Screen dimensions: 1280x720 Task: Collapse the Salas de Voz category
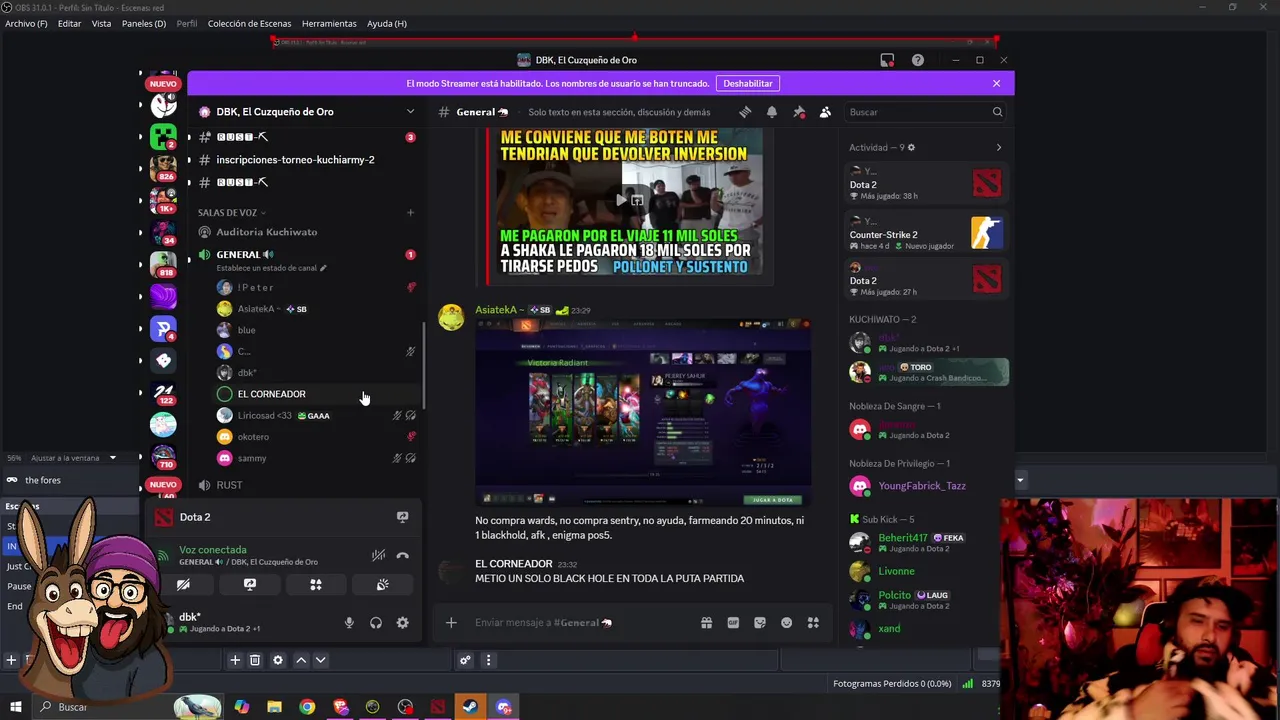pos(232,212)
